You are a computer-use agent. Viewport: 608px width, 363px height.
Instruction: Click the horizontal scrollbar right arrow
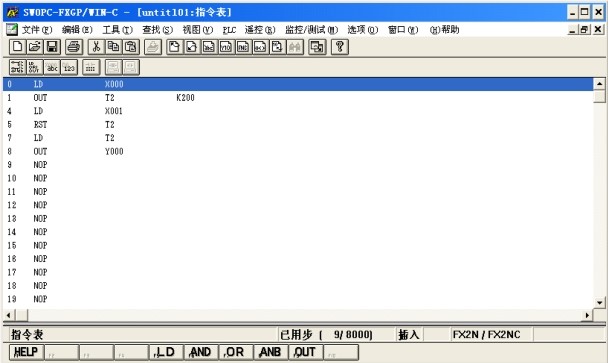(x=587, y=315)
